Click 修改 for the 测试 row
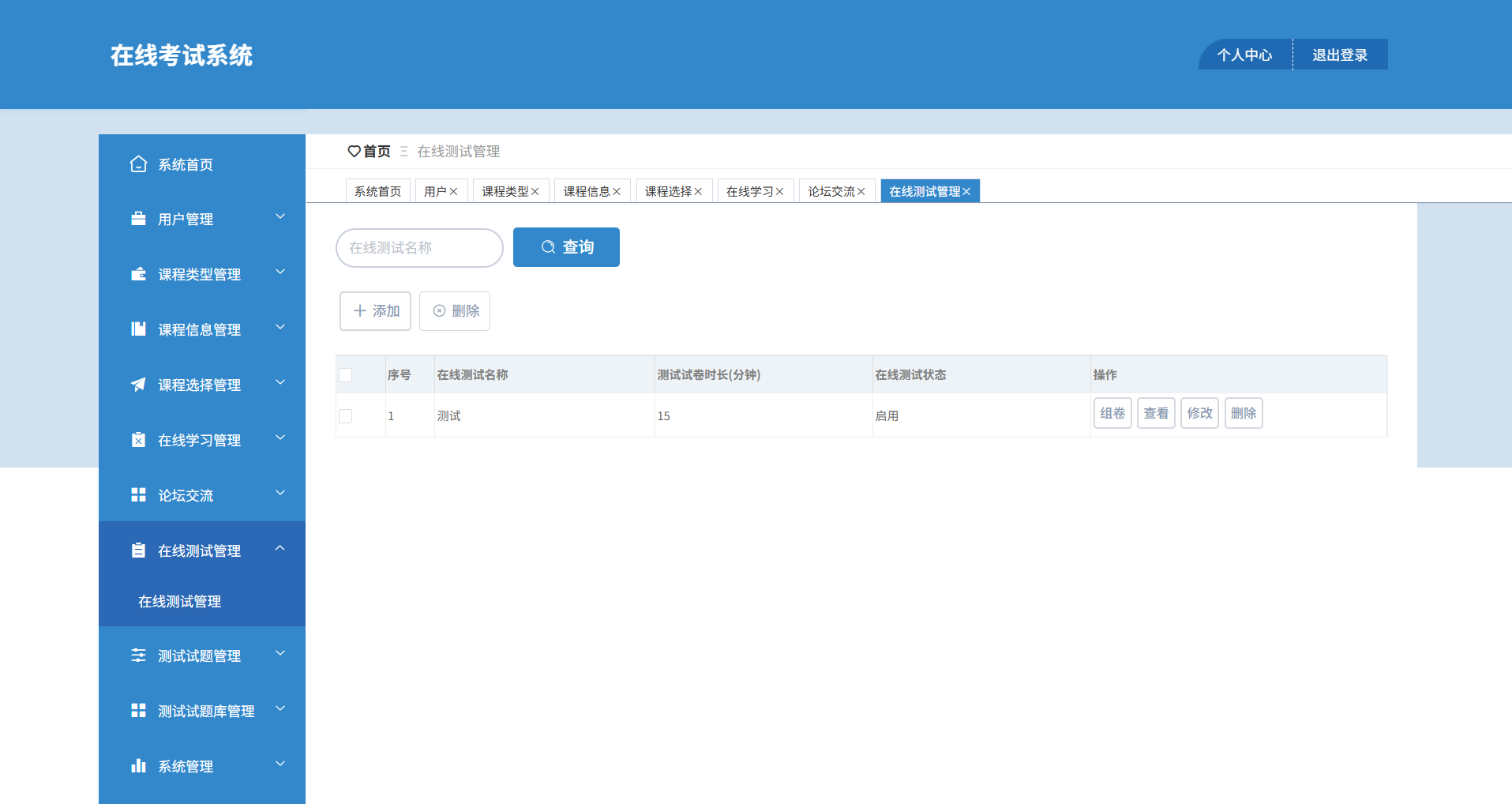 (x=1199, y=413)
